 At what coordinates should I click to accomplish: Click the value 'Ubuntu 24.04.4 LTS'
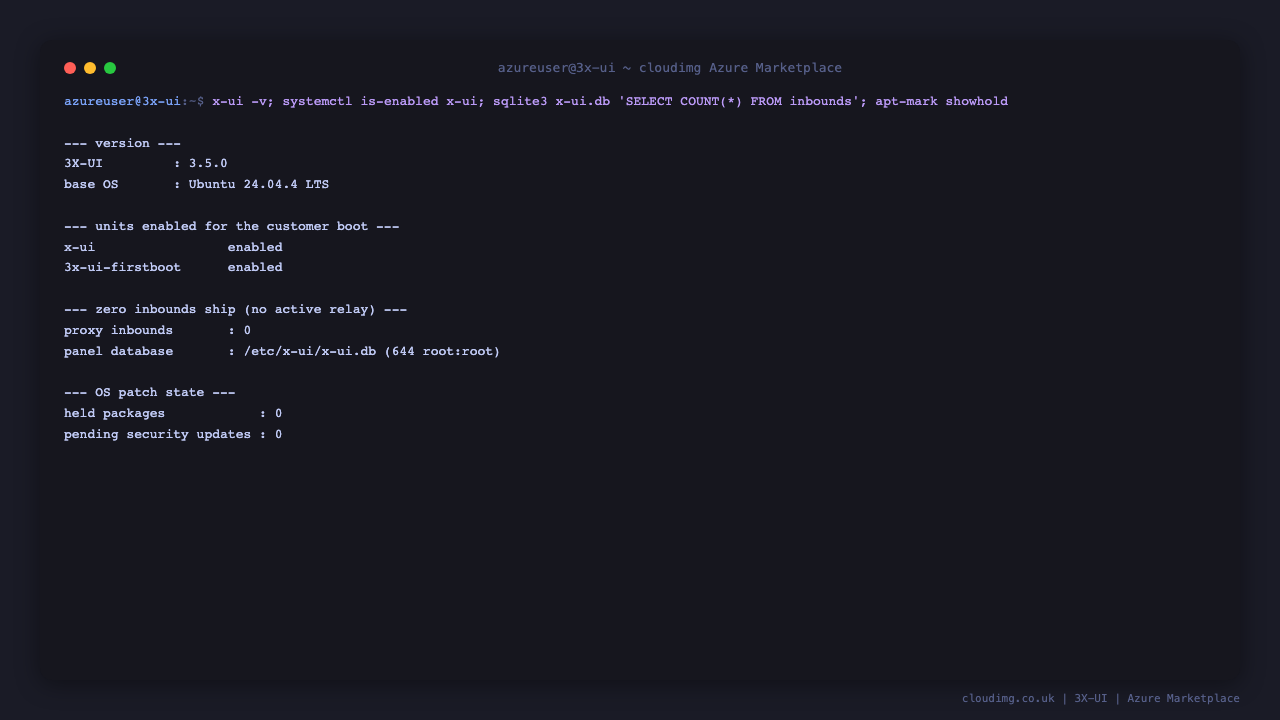click(259, 184)
